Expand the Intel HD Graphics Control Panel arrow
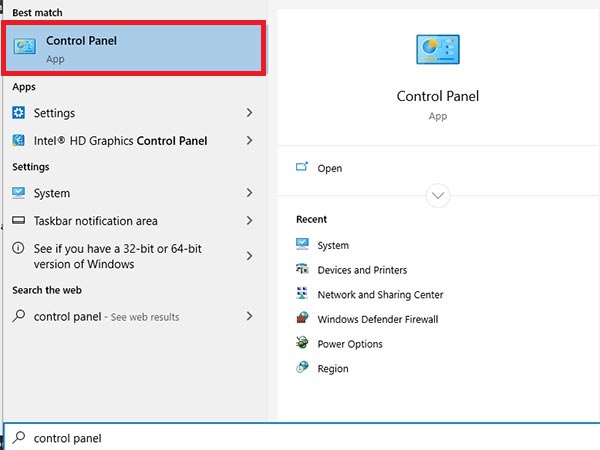 point(249,140)
